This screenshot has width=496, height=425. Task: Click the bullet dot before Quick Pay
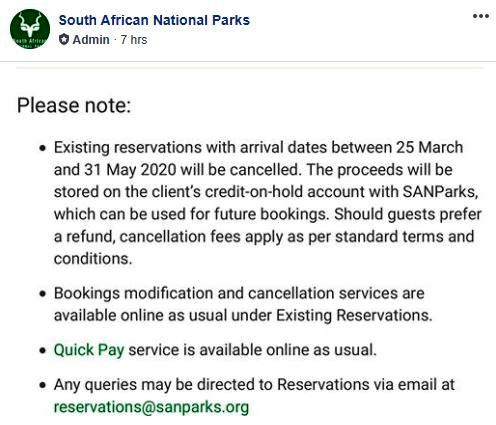(42, 351)
